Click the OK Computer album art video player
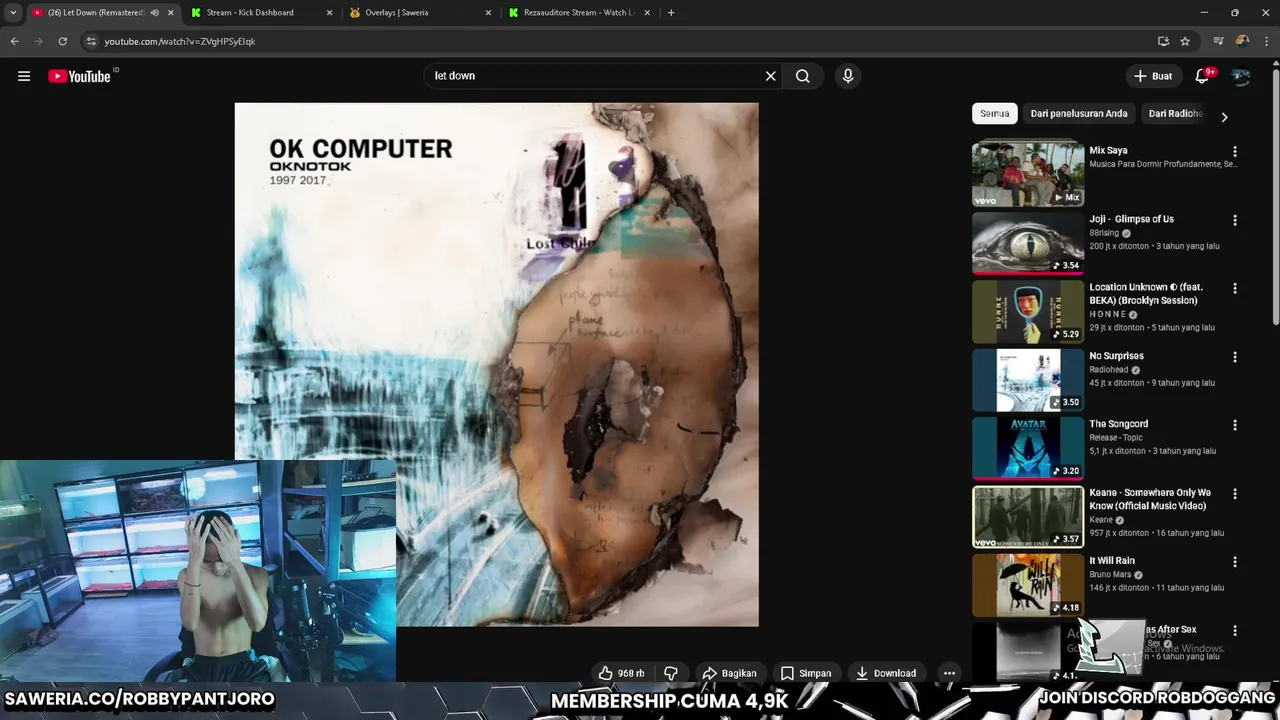 click(x=496, y=364)
